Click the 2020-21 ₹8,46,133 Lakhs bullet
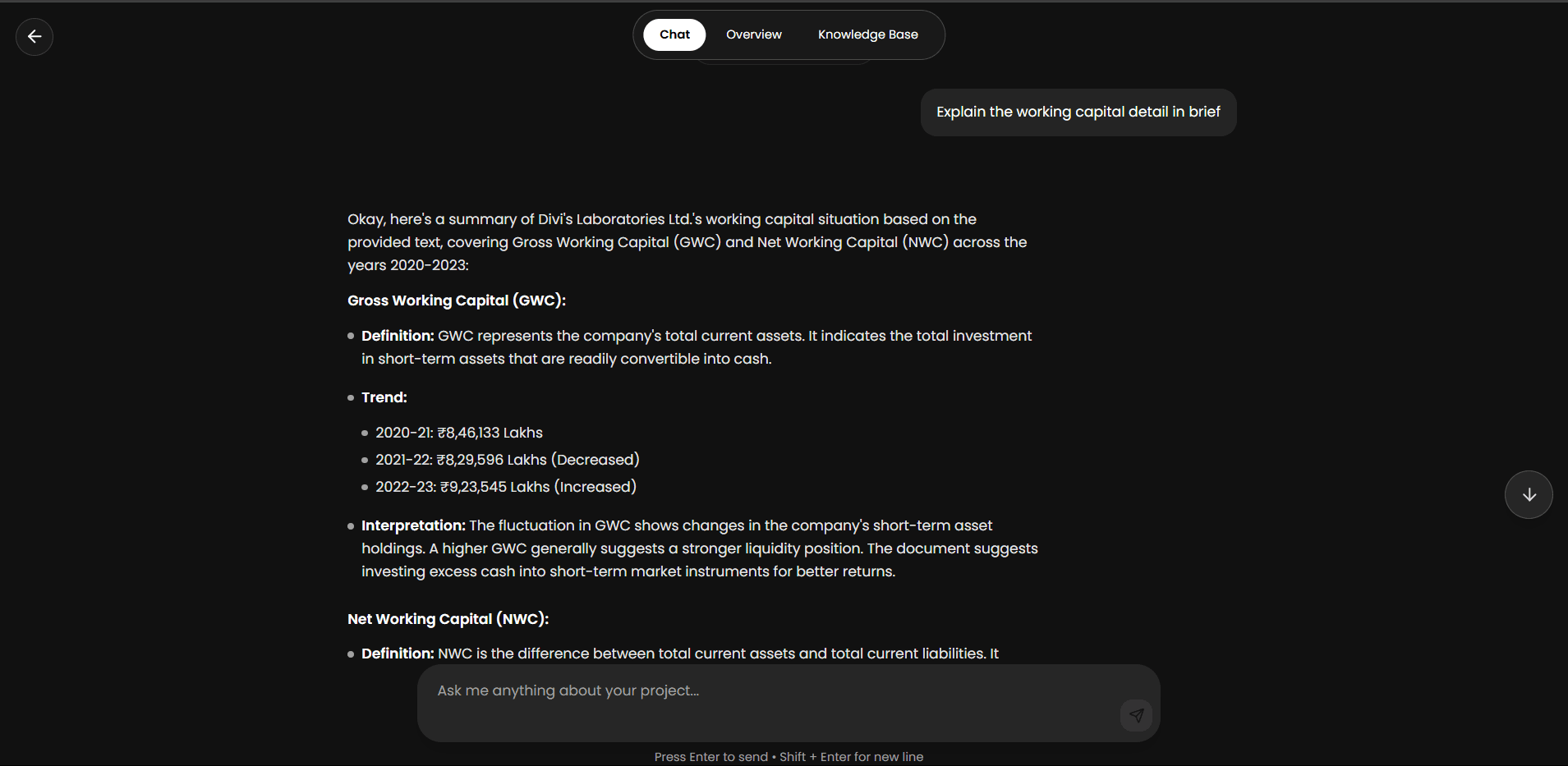 point(458,433)
